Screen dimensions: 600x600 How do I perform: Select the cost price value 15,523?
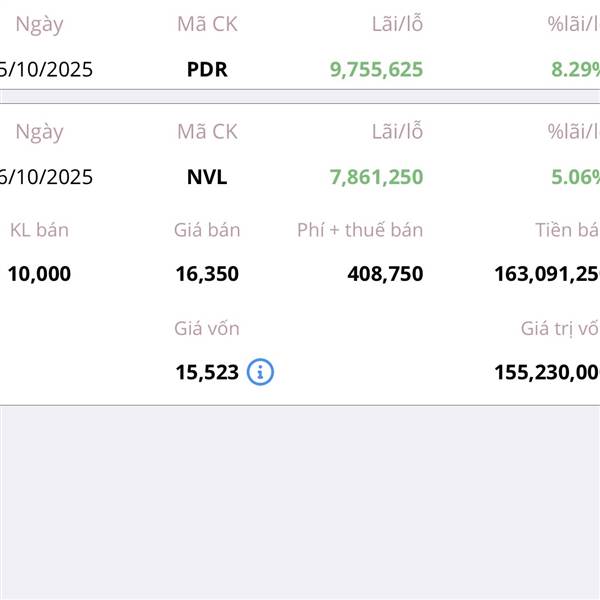207,372
